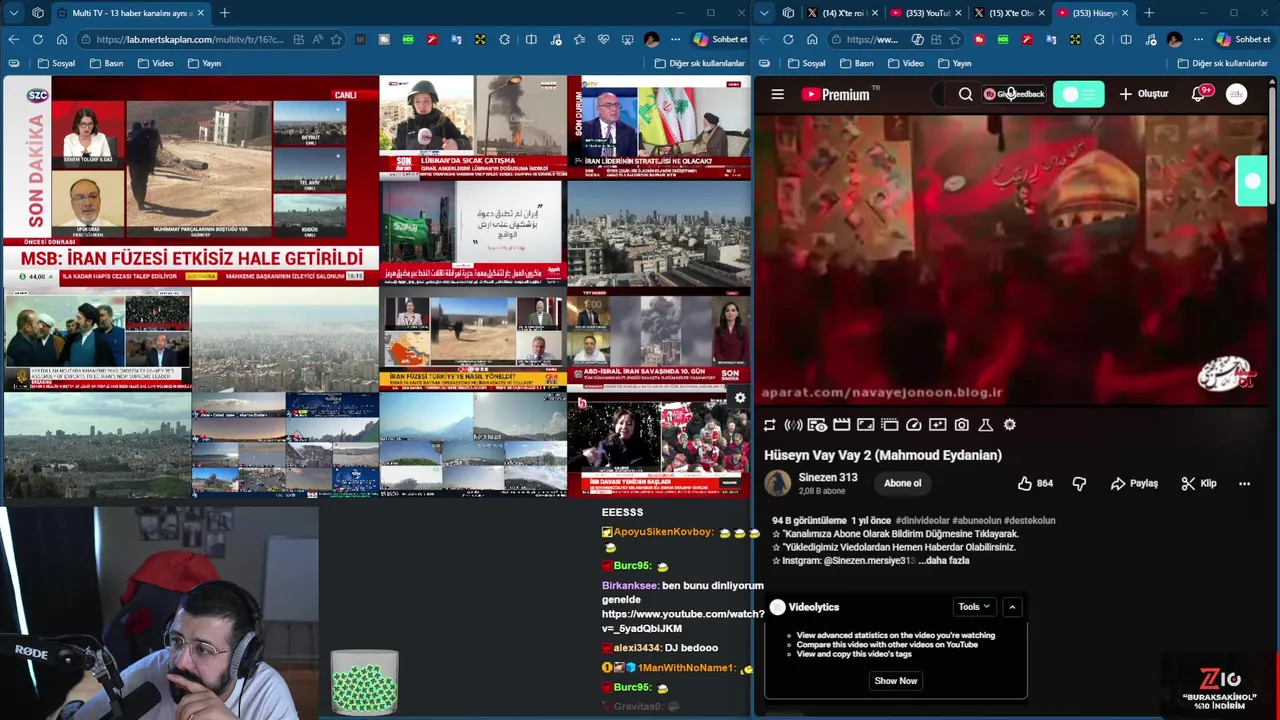Viewport: 1280px width, 720px height.
Task: Open the three-dot more actions menu beside Klip
Action: pyautogui.click(x=1244, y=483)
